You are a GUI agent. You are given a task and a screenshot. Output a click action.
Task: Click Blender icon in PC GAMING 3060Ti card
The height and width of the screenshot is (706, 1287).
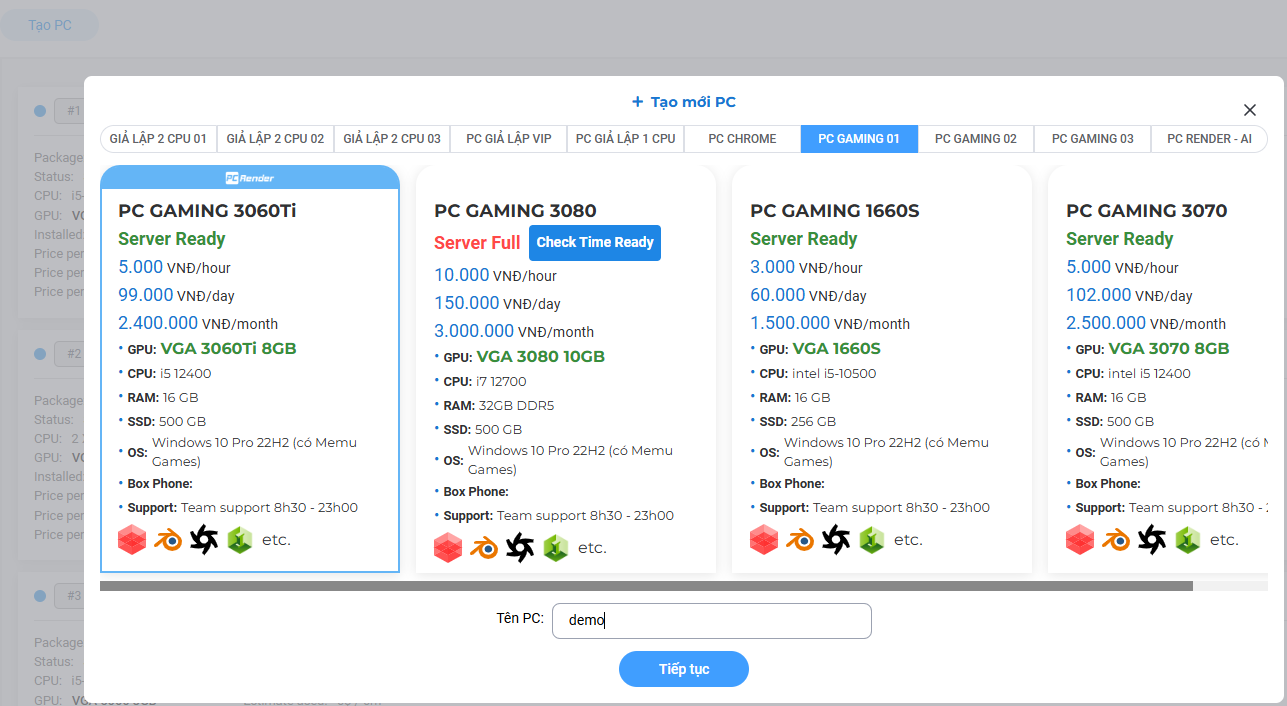click(x=169, y=540)
